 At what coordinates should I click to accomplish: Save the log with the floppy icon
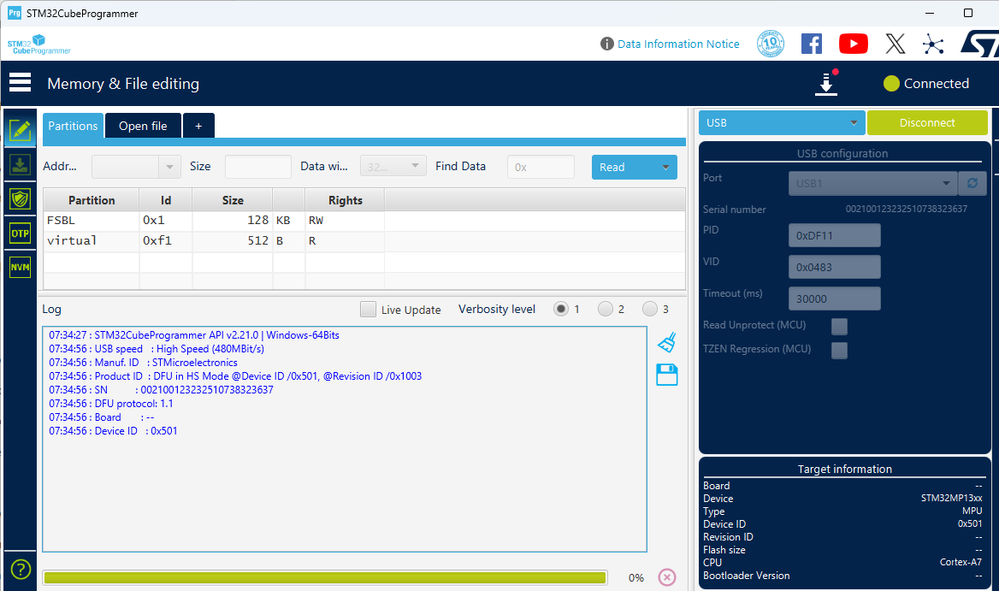(x=666, y=374)
